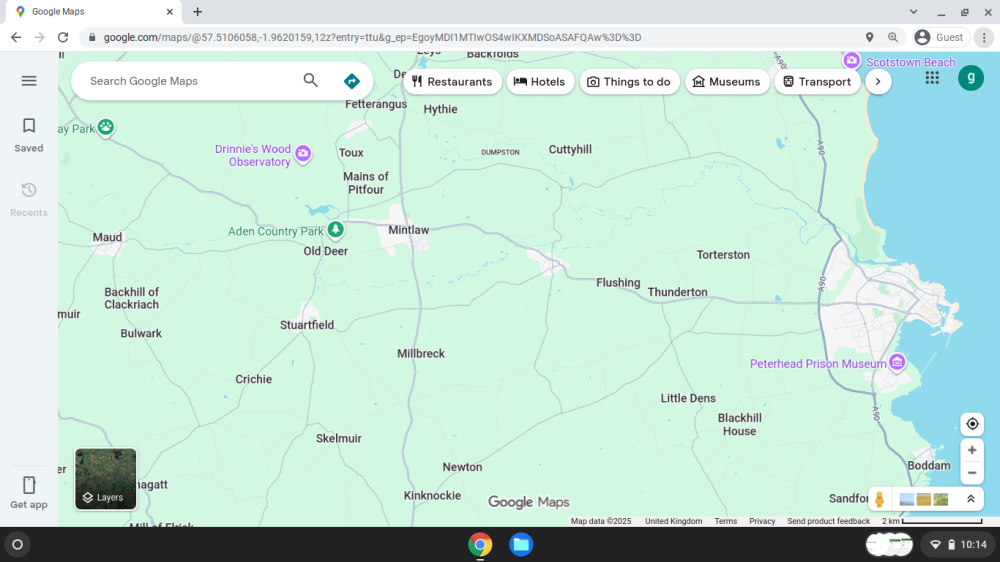Open the imagery thumbnails strip
The height and width of the screenshot is (562, 1000).
[x=923, y=499]
